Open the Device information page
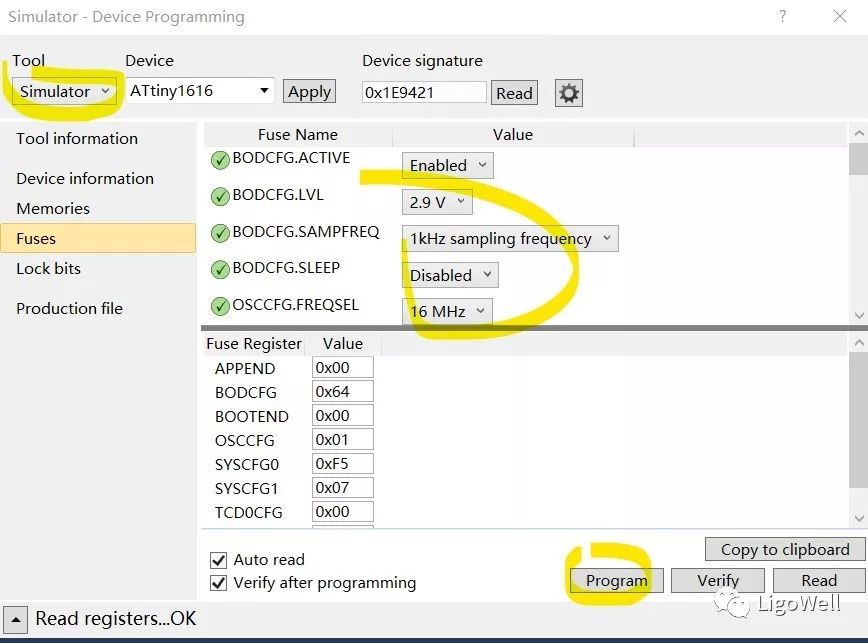This screenshot has width=868, height=643. coord(85,178)
